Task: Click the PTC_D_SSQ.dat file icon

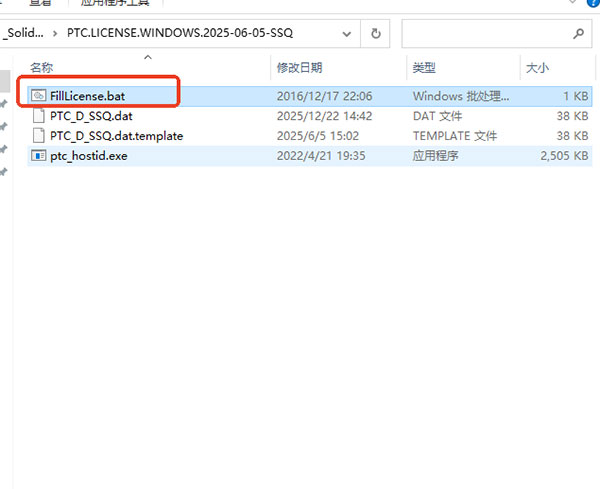Action: pos(38,116)
